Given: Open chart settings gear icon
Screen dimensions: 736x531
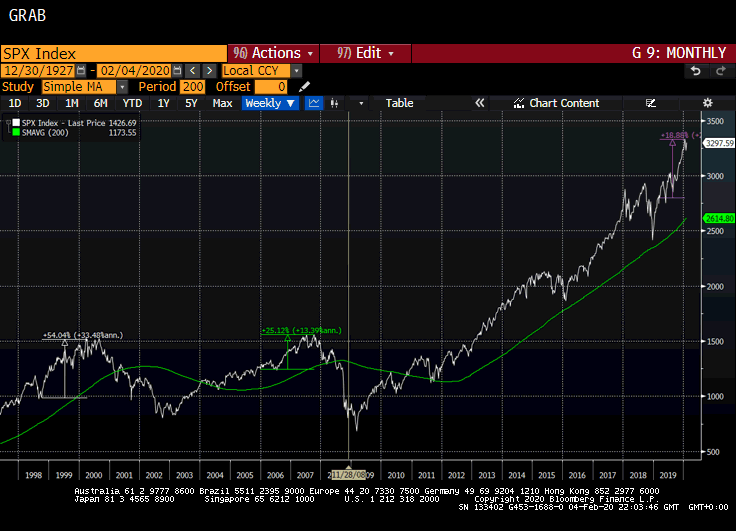Looking at the screenshot, I should click(707, 103).
